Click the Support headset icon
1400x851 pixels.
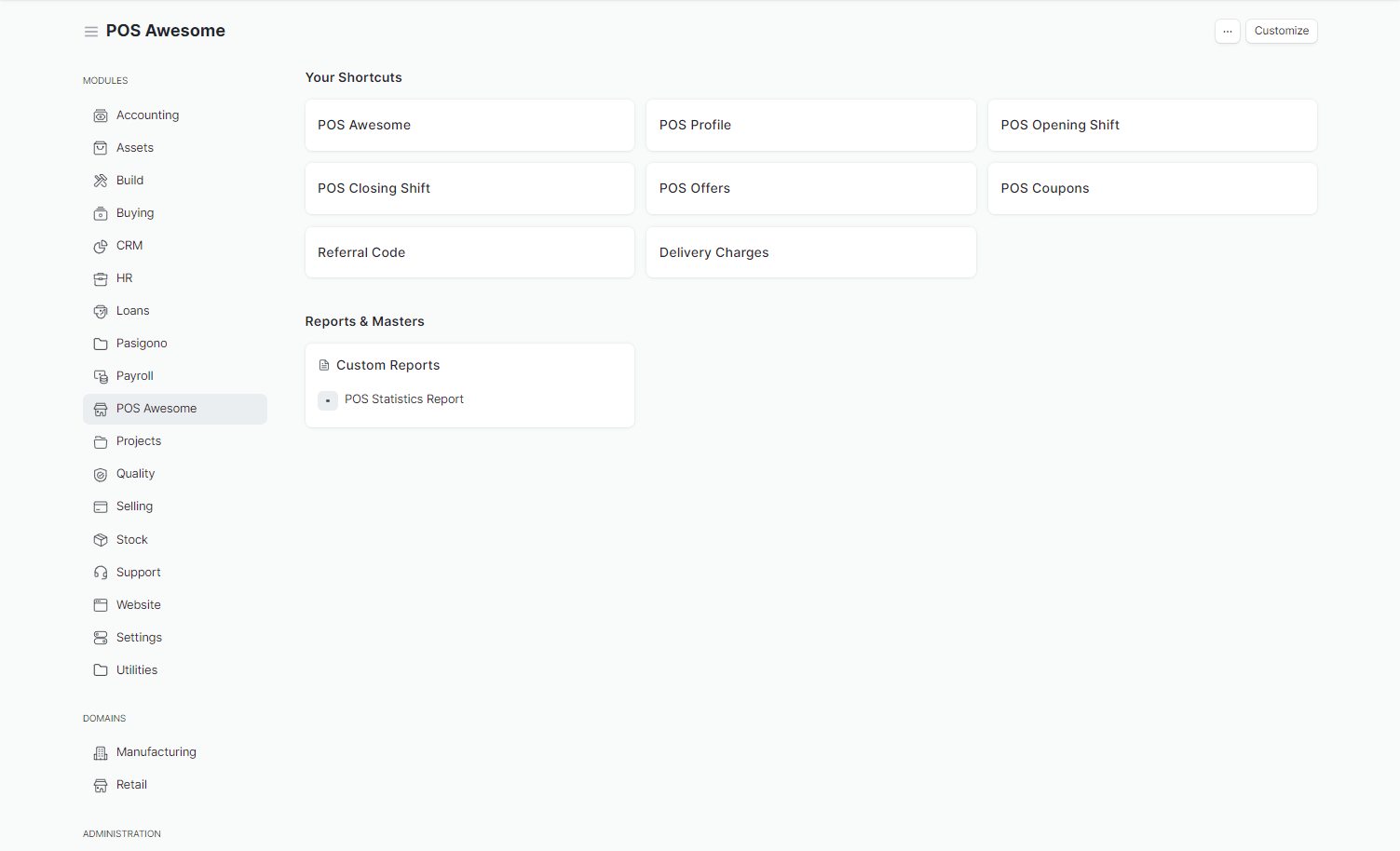[101, 573]
